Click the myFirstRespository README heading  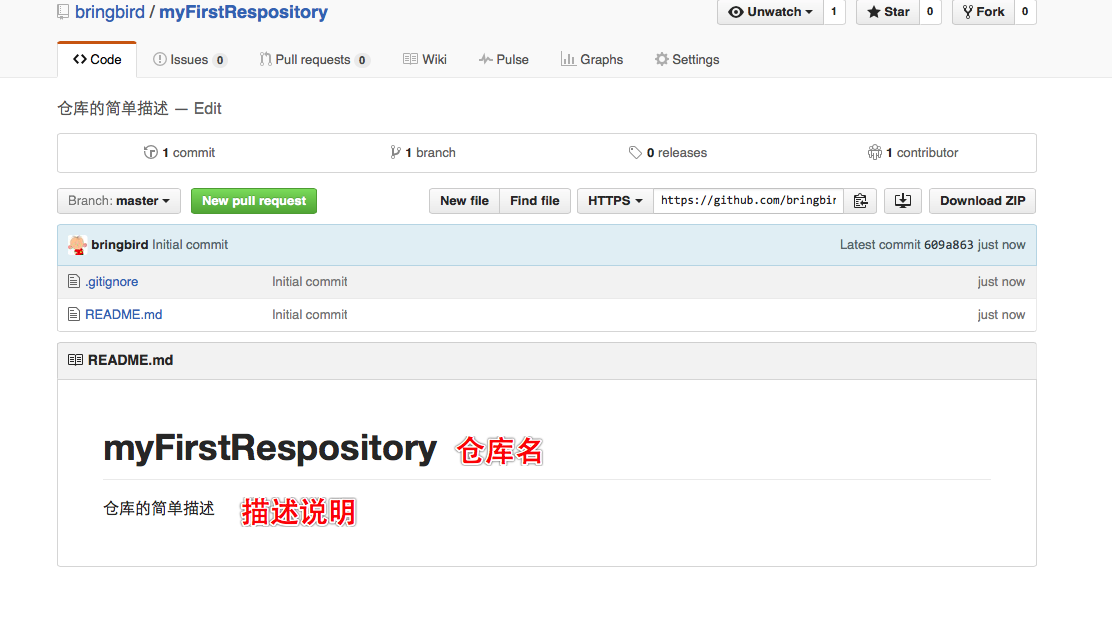[270, 448]
